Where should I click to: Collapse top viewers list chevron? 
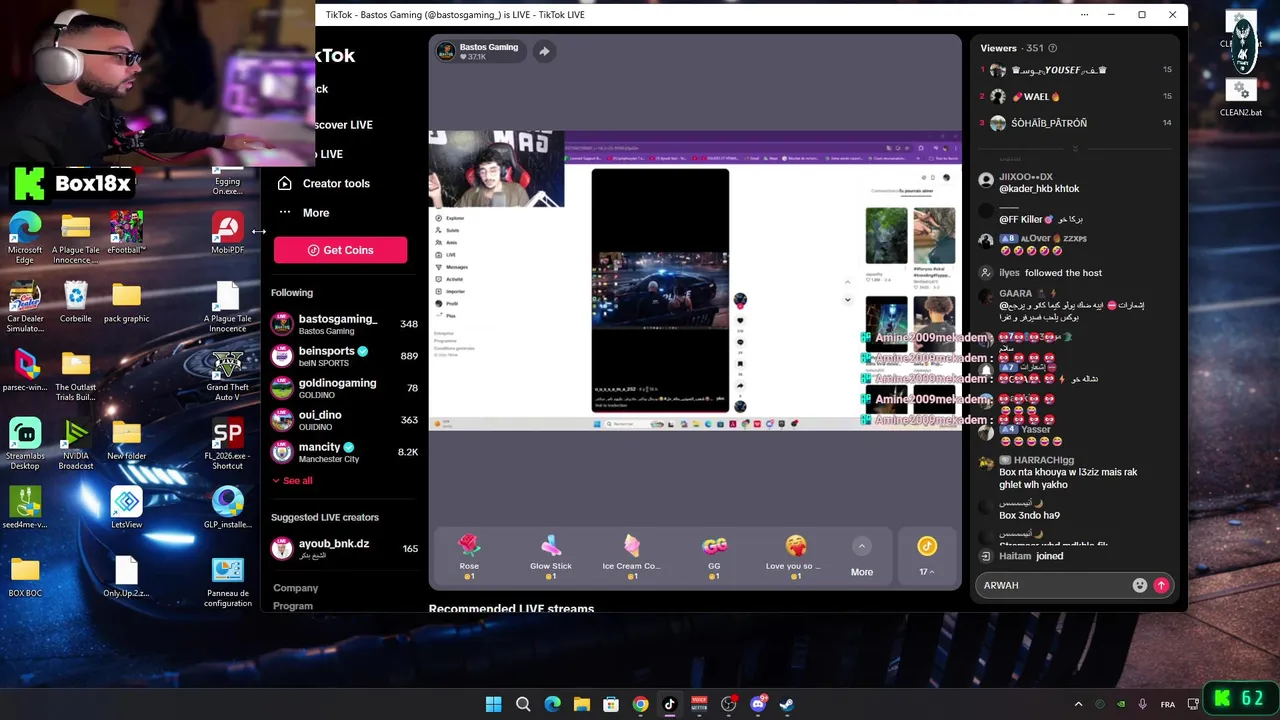[x=1076, y=148]
